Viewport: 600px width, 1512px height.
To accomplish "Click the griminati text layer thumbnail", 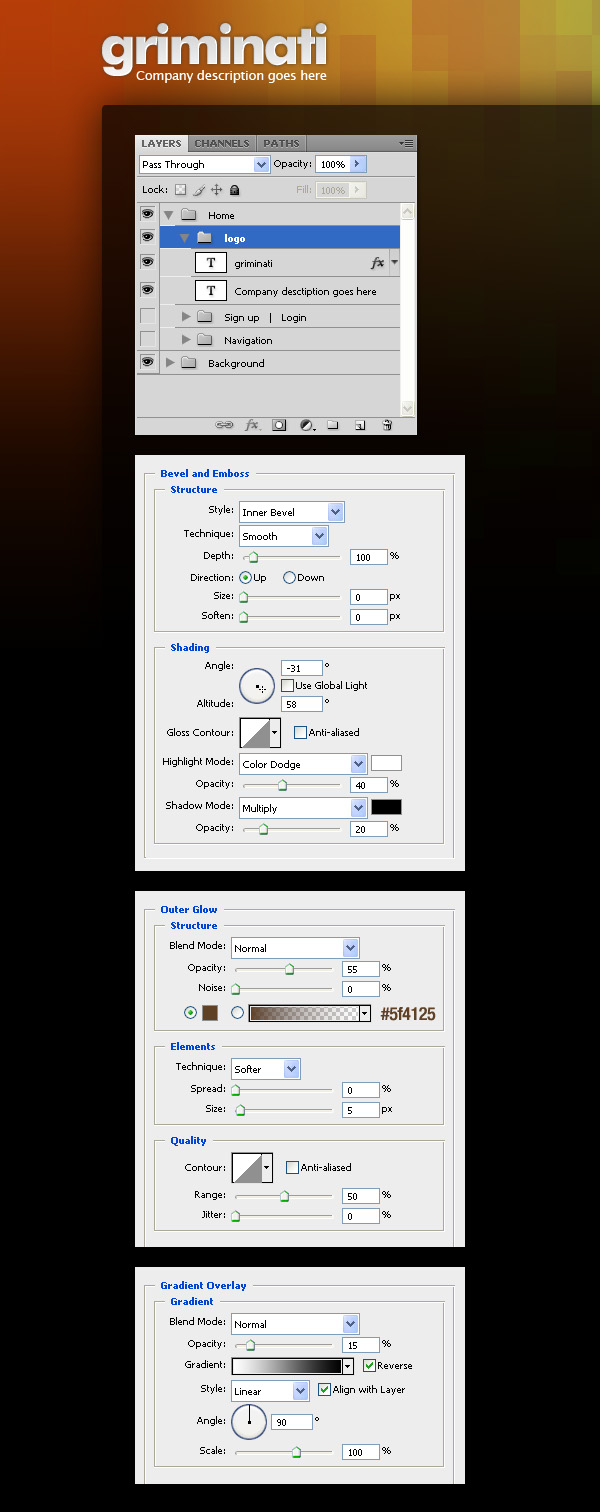I will click(x=210, y=263).
